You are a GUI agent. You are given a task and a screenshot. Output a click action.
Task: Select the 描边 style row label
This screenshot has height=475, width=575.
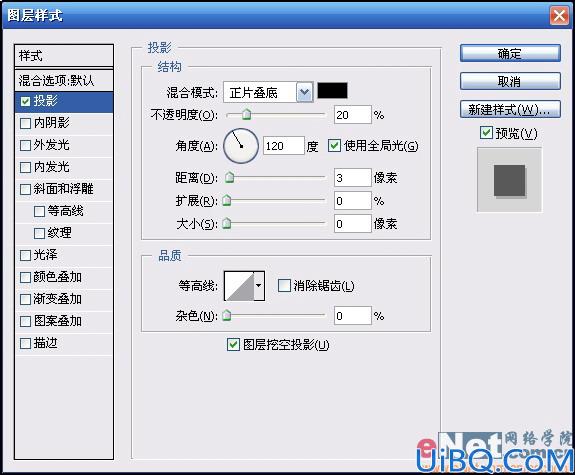45,343
